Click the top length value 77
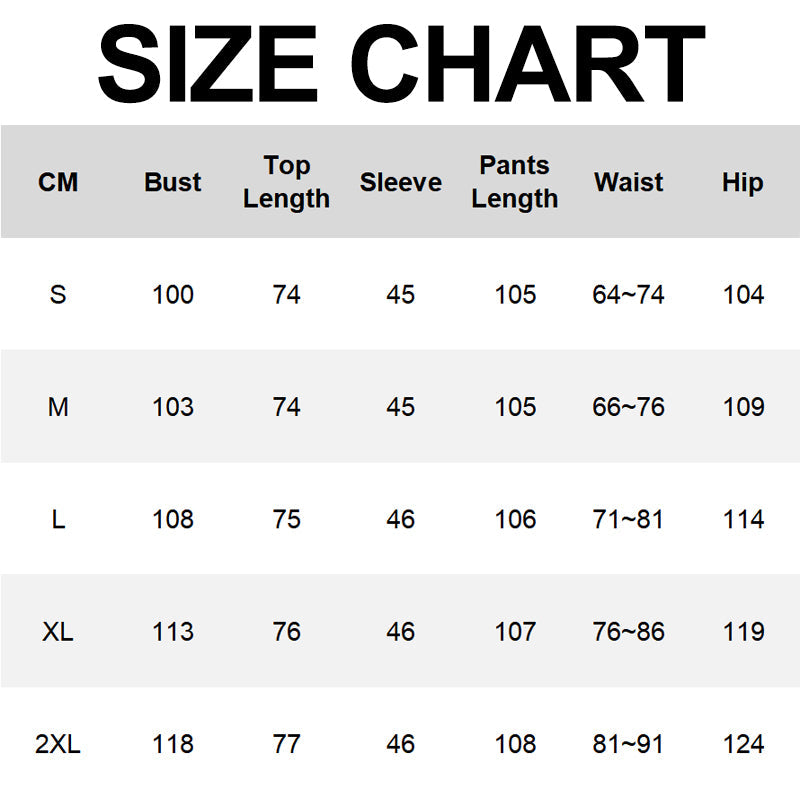The width and height of the screenshot is (800, 800). pyautogui.click(x=286, y=745)
